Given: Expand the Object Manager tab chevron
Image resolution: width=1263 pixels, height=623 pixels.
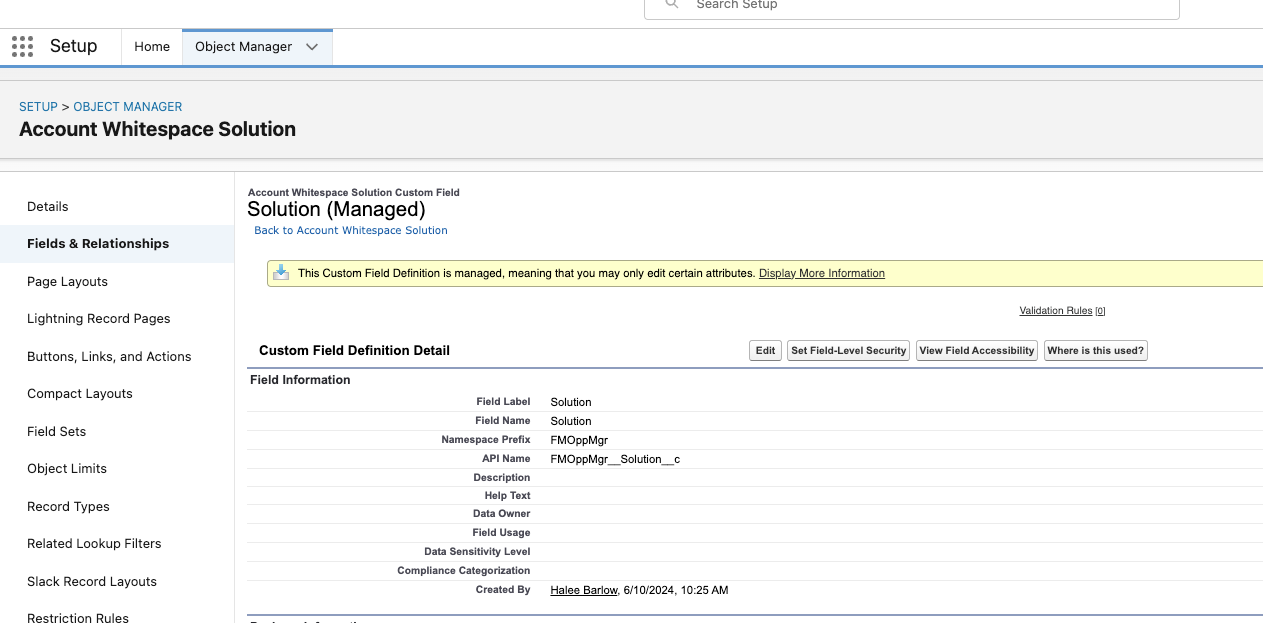Looking at the screenshot, I should coord(312,47).
